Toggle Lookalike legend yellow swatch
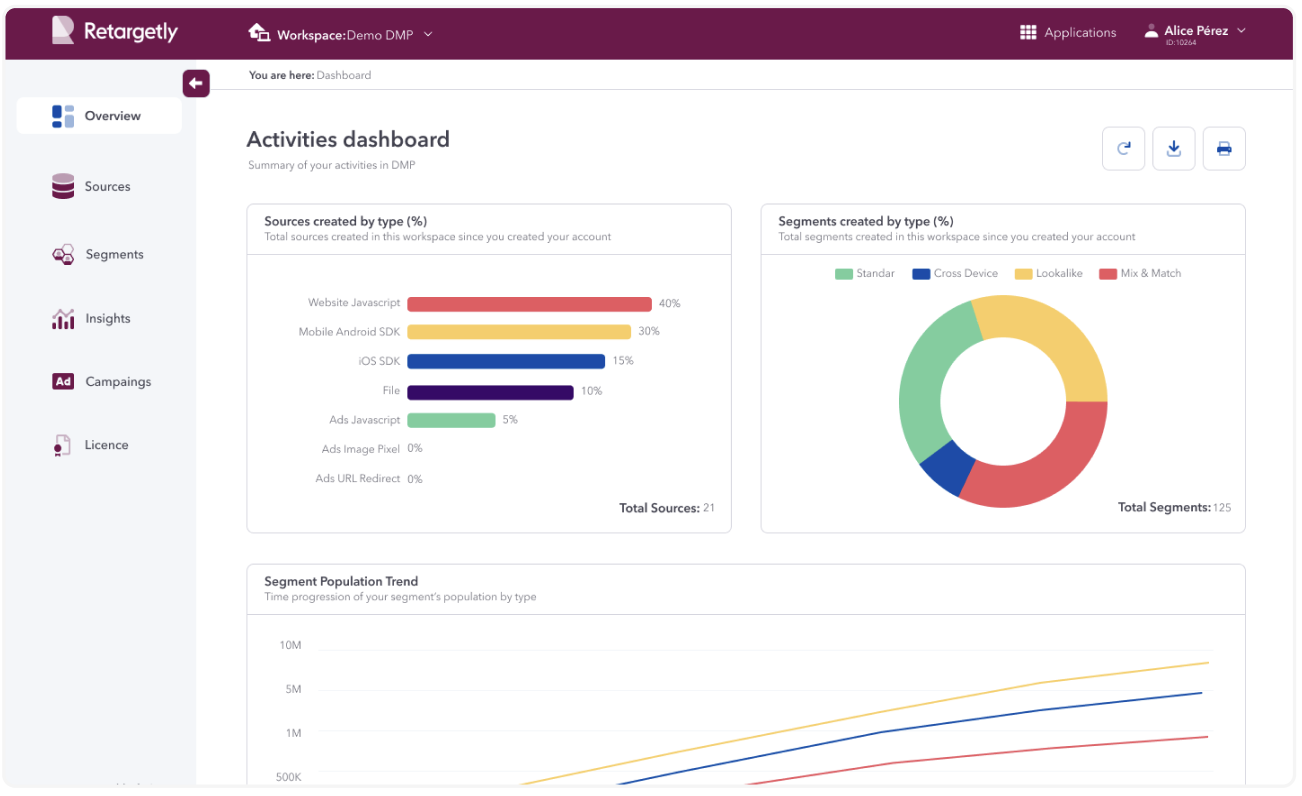The width and height of the screenshot is (1302, 796). [x=1023, y=274]
